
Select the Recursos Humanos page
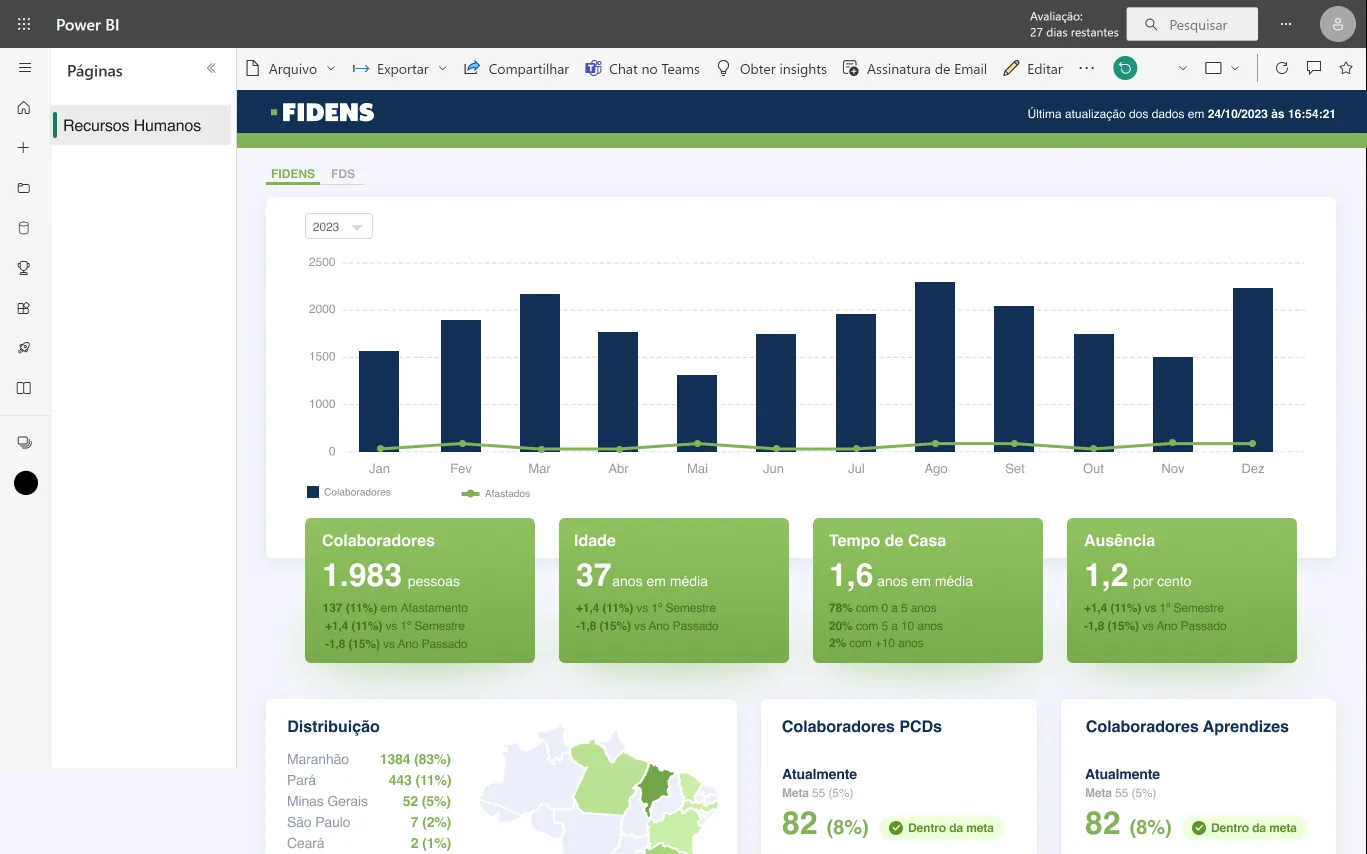[x=141, y=126]
